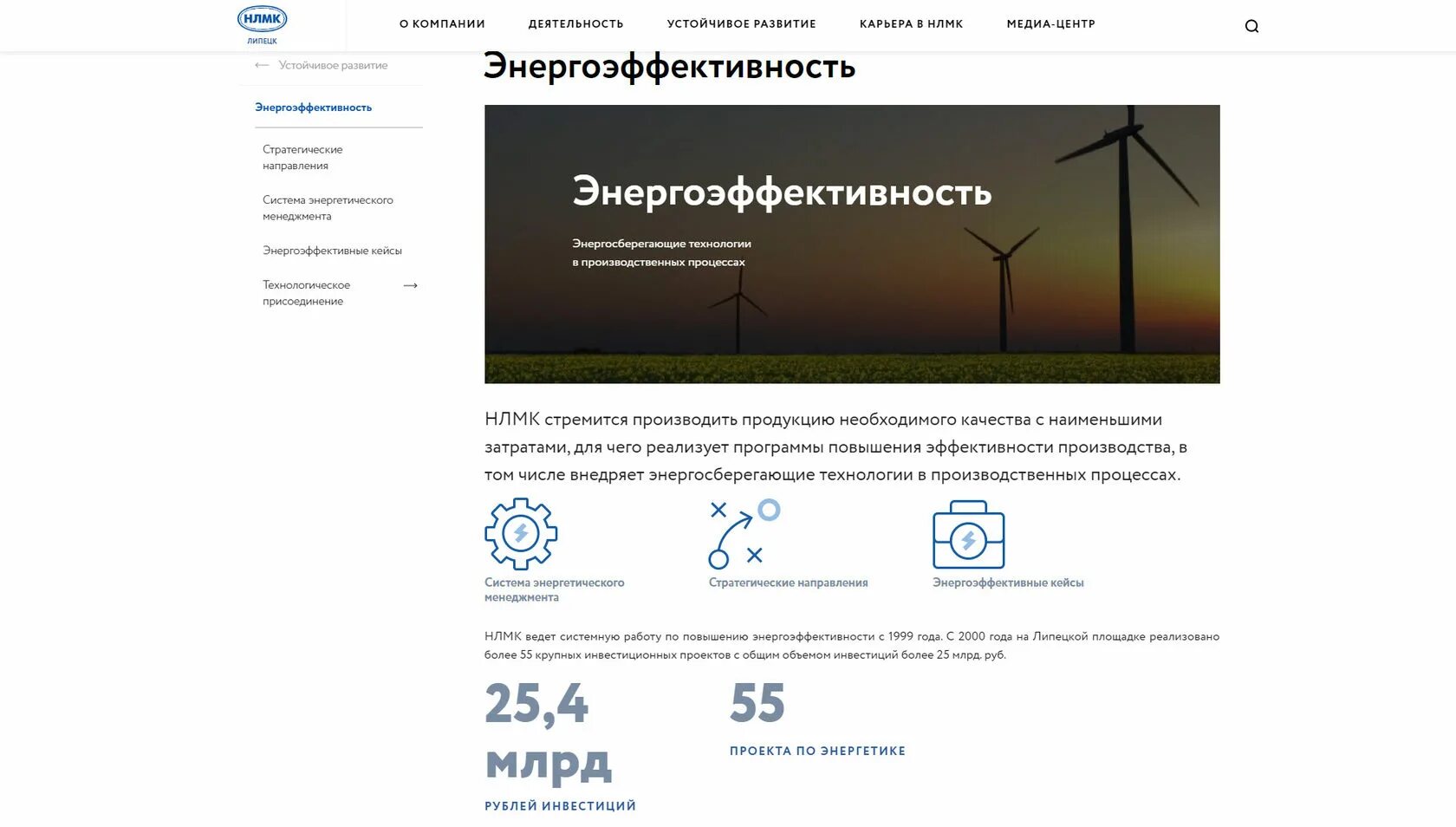
Task: Click Энергоэффективные кейсы caption under briefcase
Action: [1008, 583]
